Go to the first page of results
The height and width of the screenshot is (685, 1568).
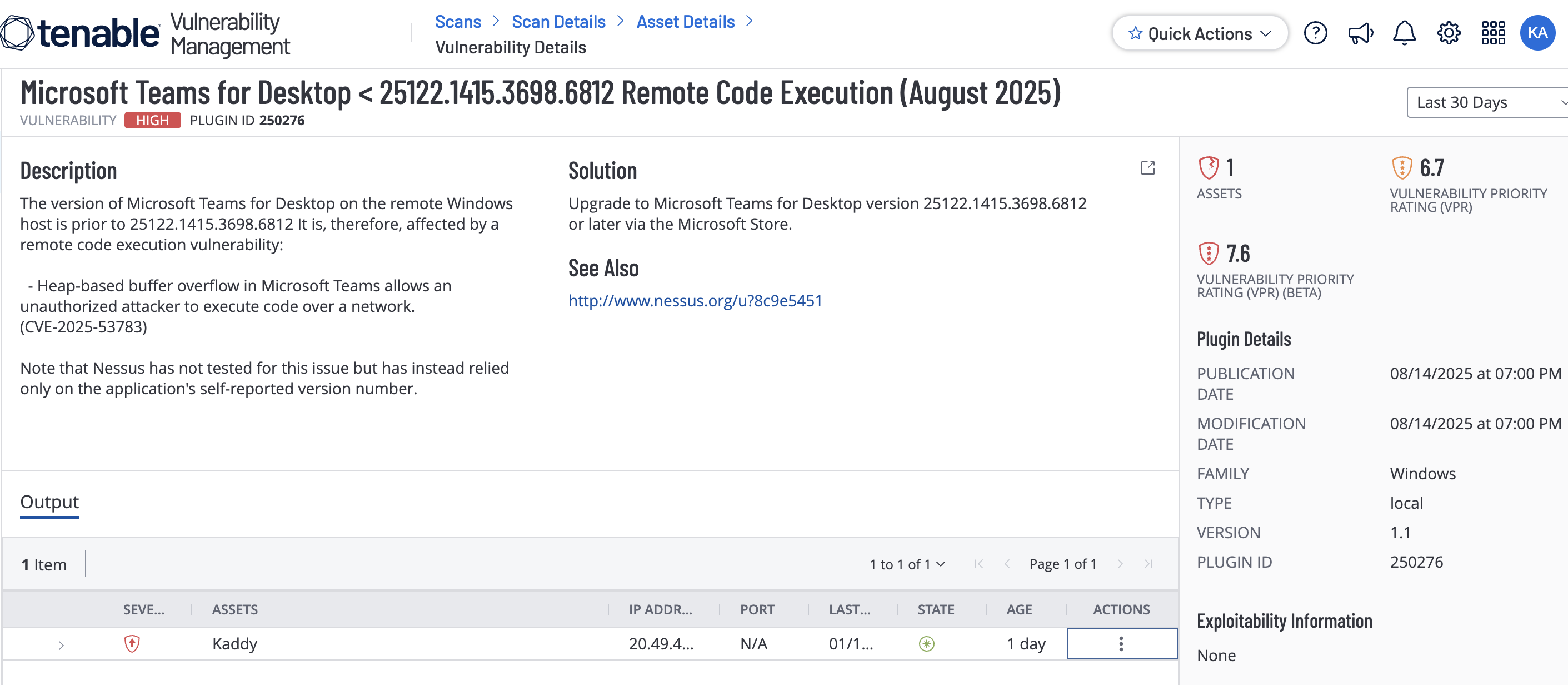pyautogui.click(x=979, y=564)
